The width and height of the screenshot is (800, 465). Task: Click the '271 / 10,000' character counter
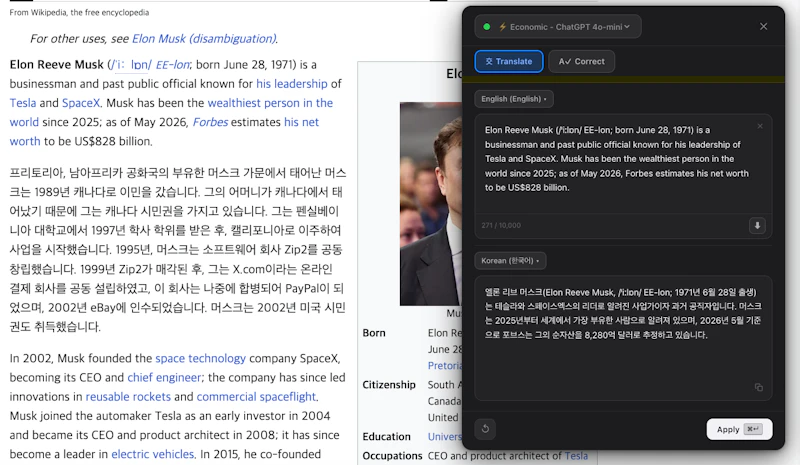(x=501, y=226)
